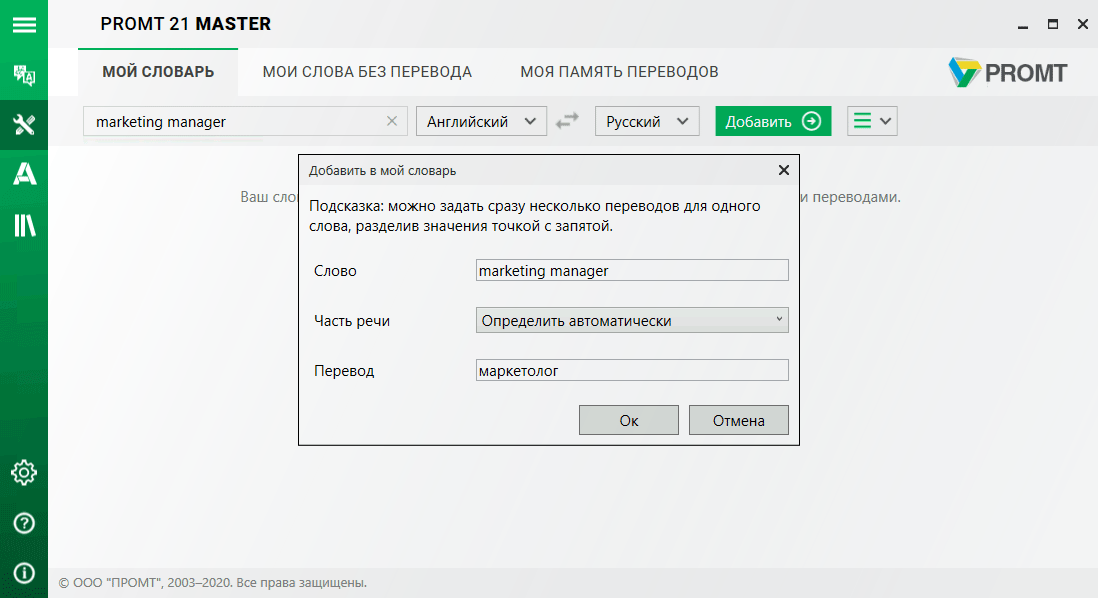Click the "PROMT 21 MASTER" title text
This screenshot has height=598, width=1098.
186,24
